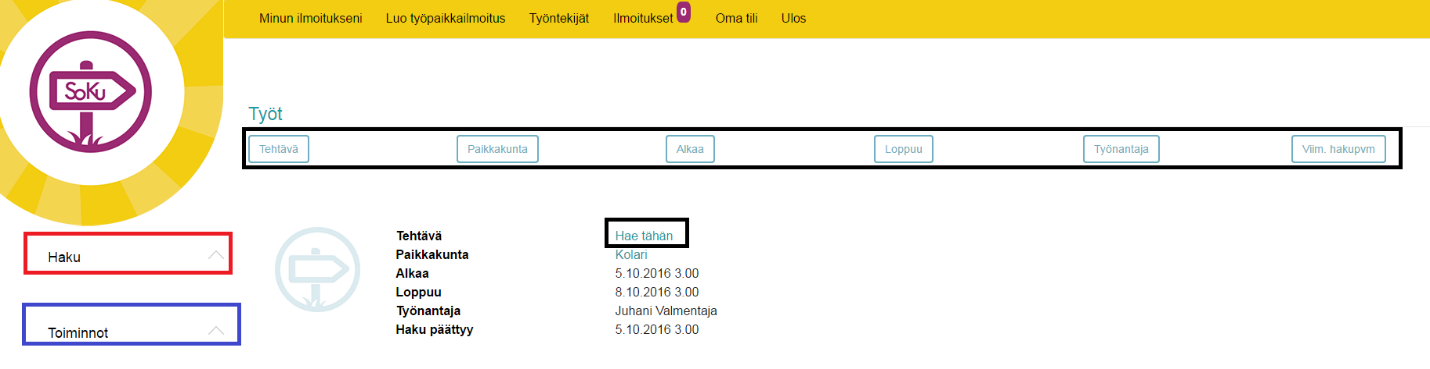Click end date 8.10.2016 3.00
1430x369 pixels.
tap(657, 292)
